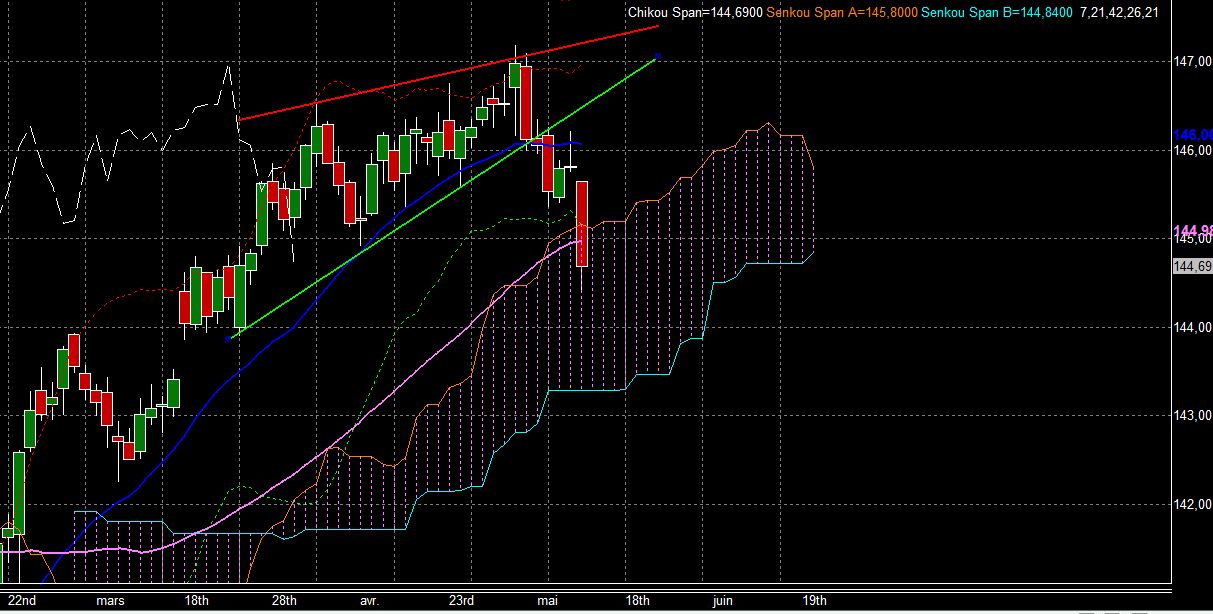The image size is (1213, 614).
Task: Grab the blue handle at green line's lower end
Action: coord(229,338)
